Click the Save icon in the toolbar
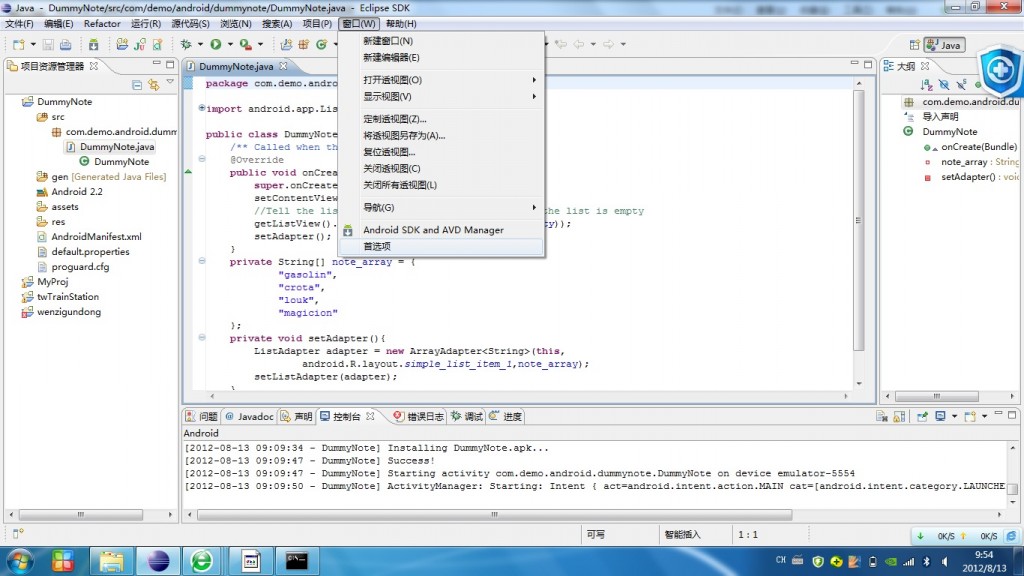 (48, 45)
